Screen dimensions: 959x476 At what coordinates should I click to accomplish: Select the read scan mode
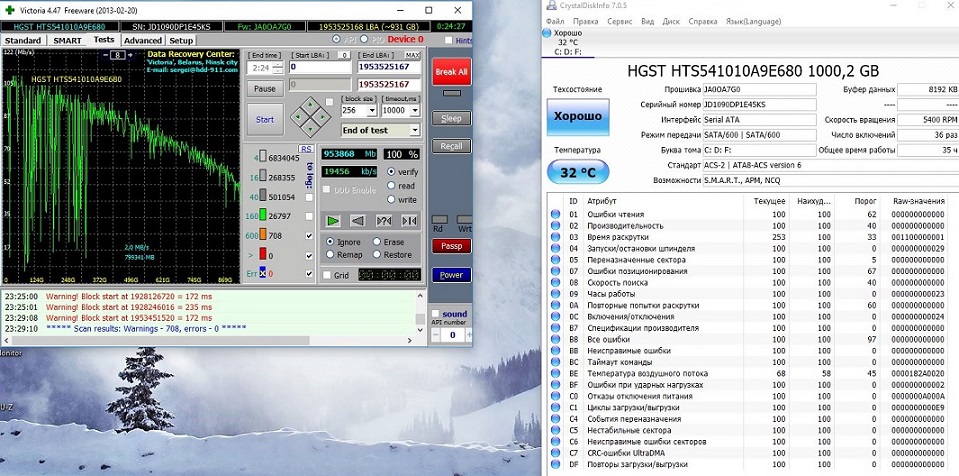coord(391,185)
